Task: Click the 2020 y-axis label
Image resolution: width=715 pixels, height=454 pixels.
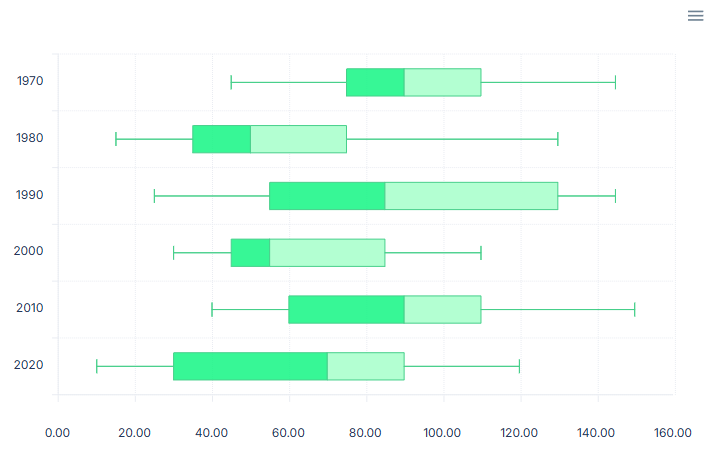Action: coord(29,366)
